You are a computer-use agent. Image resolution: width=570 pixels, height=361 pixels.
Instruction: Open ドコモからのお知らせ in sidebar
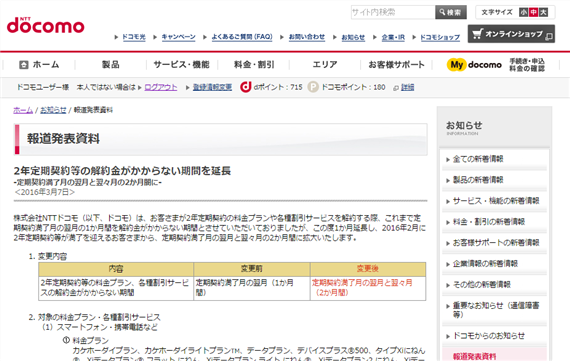click(489, 336)
